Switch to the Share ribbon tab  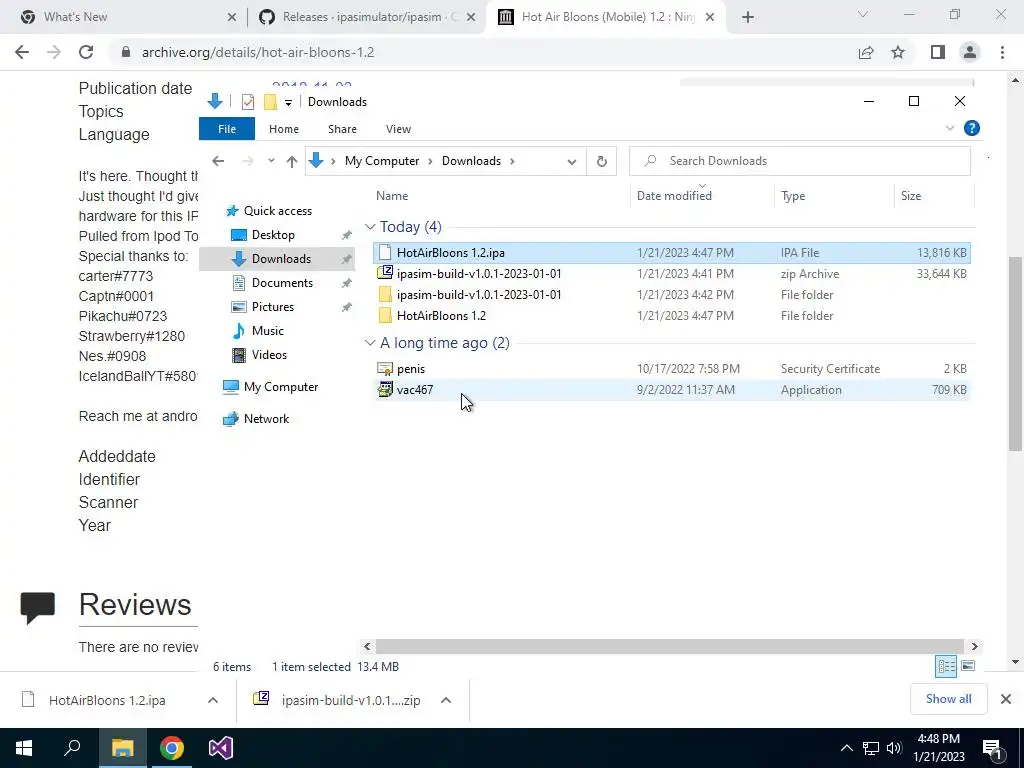(342, 129)
